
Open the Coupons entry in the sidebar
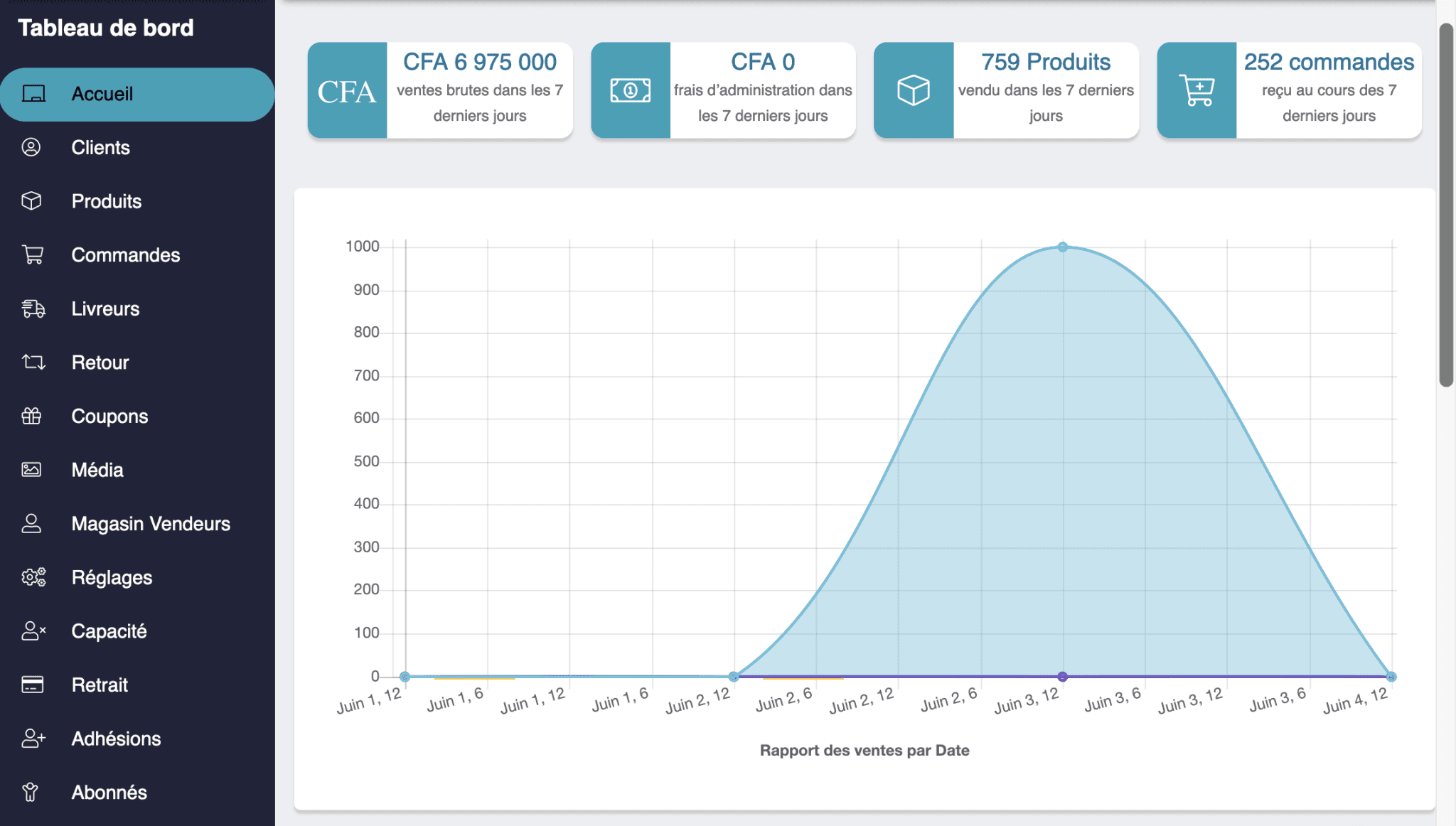point(109,416)
